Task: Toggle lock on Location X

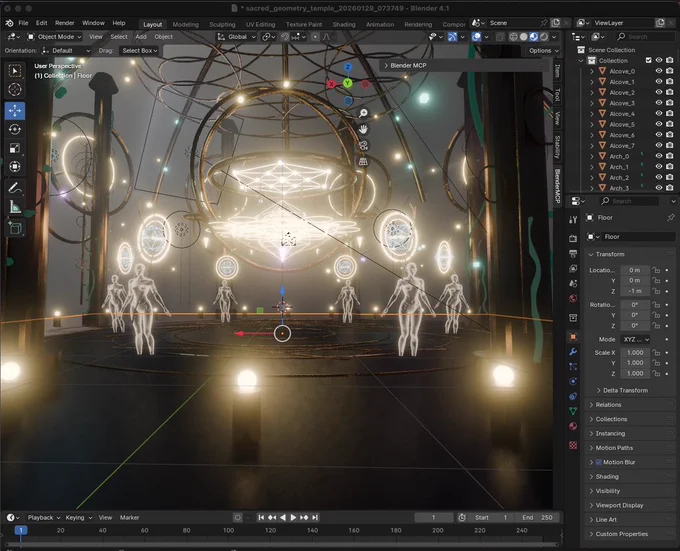Action: click(656, 270)
